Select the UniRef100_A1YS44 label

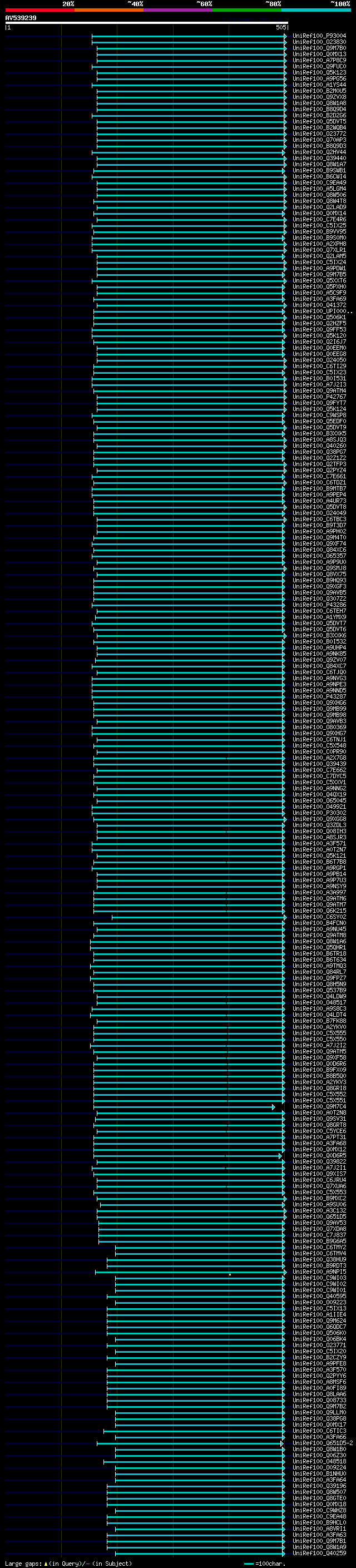(x=319, y=85)
